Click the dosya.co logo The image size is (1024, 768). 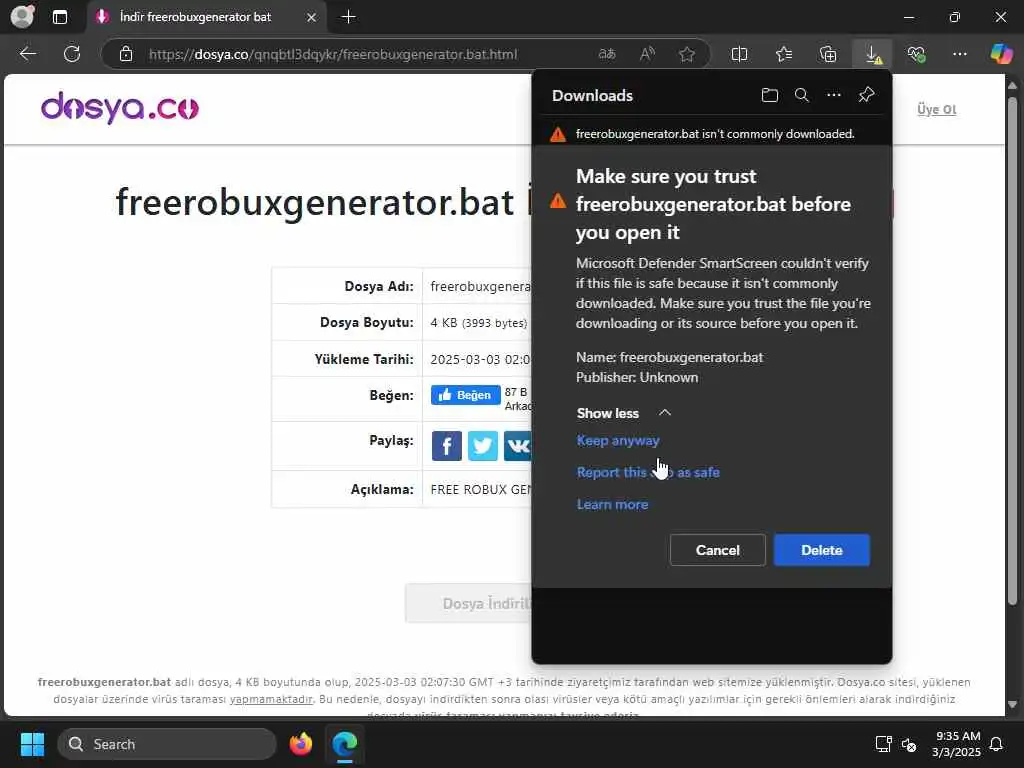(120, 108)
